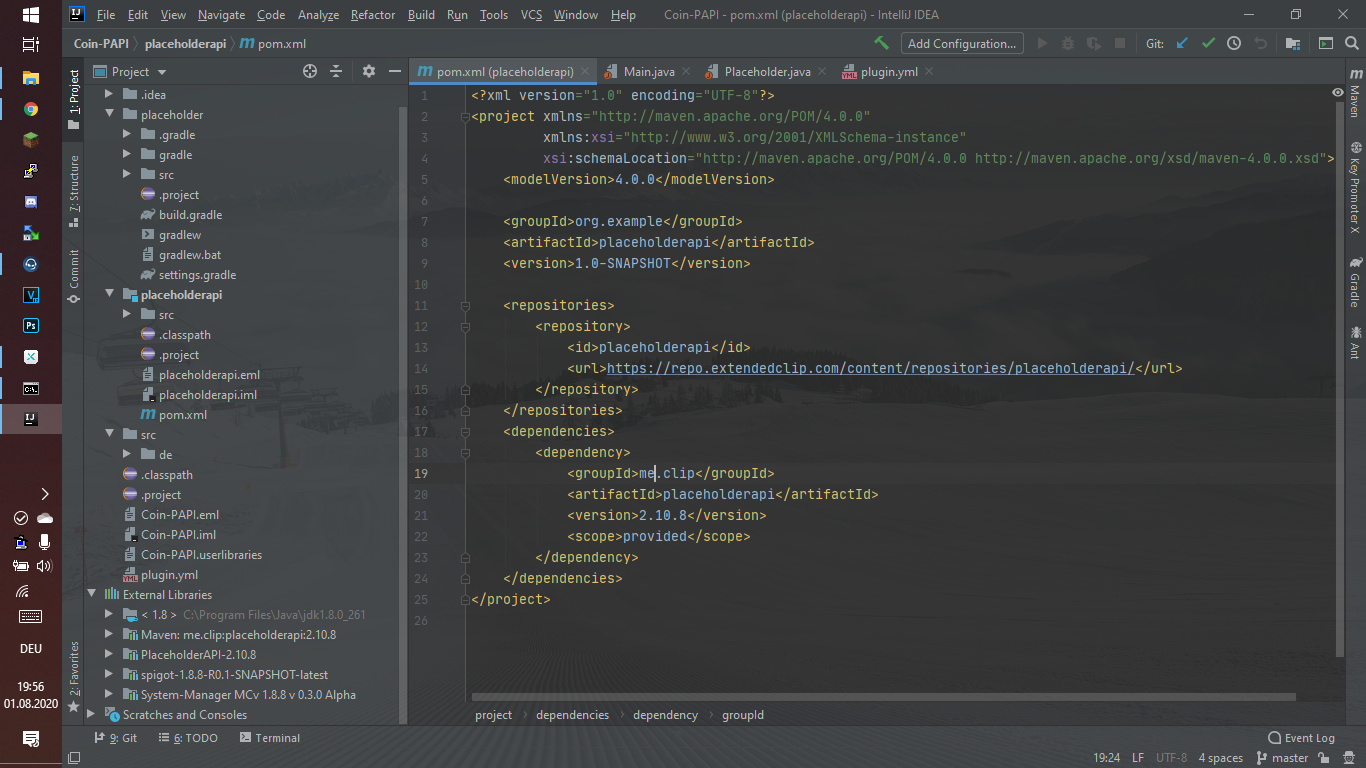The image size is (1366, 768).
Task: Click the 4 spaces indent status item
Action: click(x=1220, y=758)
